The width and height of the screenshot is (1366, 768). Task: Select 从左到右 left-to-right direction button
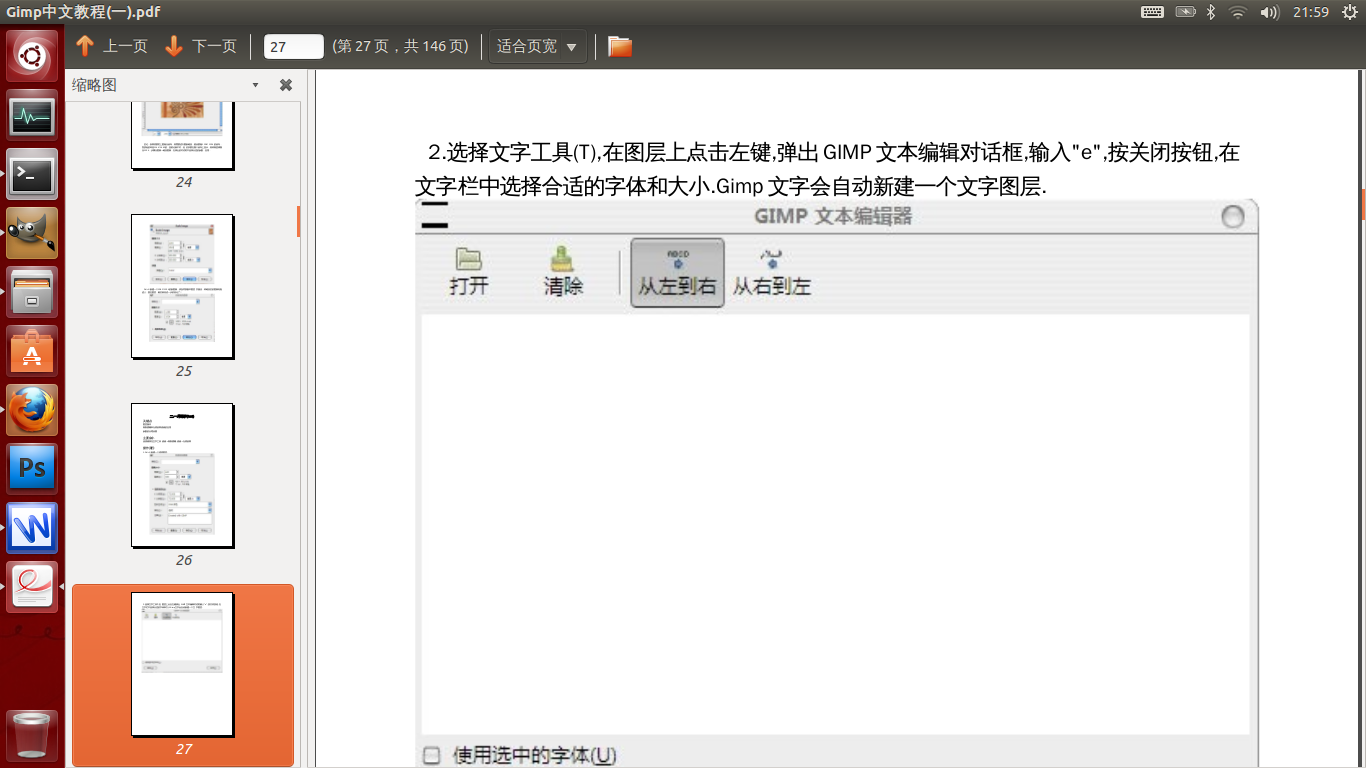pos(677,272)
